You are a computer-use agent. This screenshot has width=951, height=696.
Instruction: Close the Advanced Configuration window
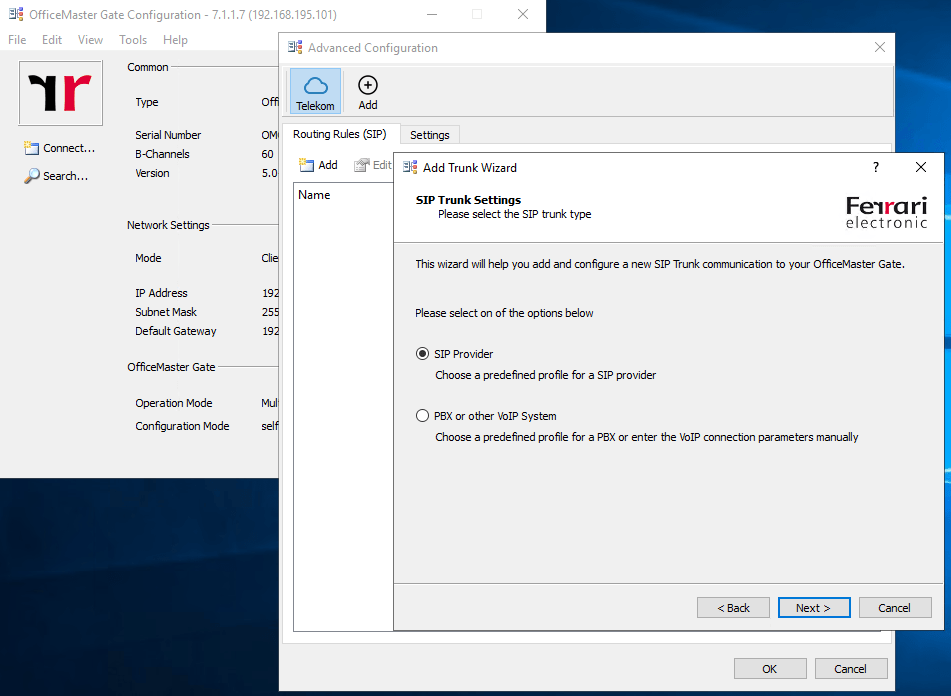tap(879, 47)
